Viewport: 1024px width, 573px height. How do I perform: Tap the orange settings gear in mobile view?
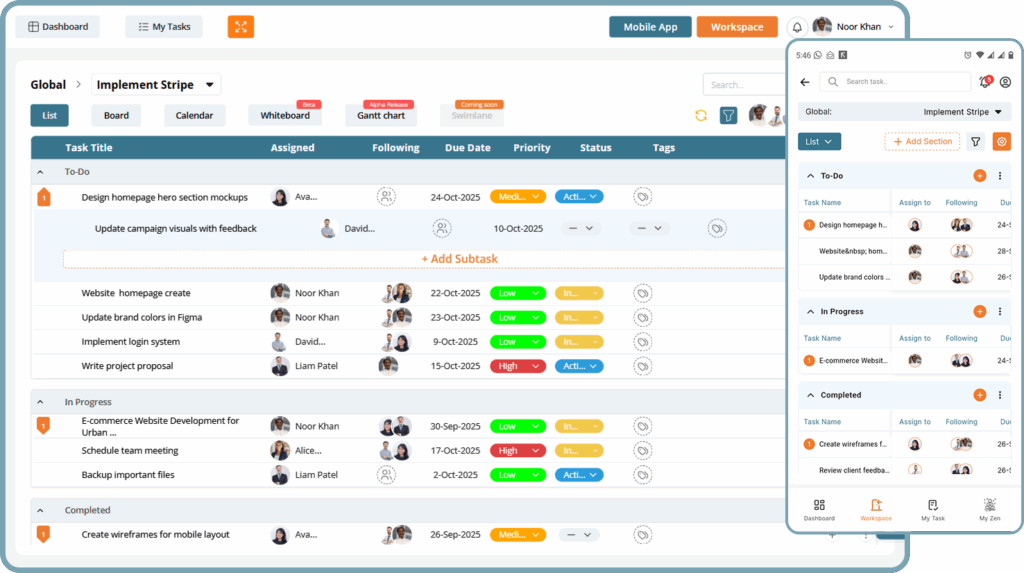1001,142
